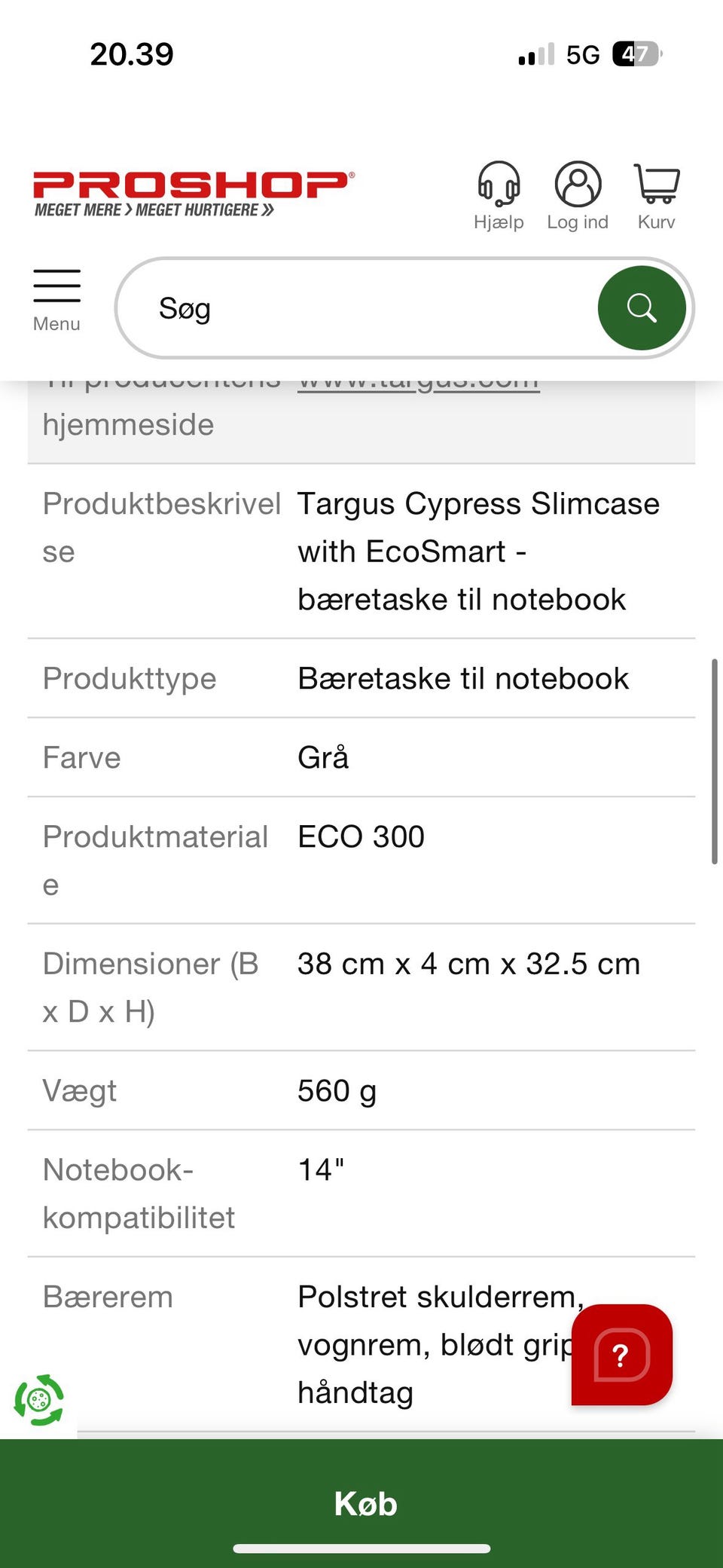This screenshot has height=1568, width=723.
Task: Click the Produkttype value Bæretaske til notebook
Action: pos(463,679)
